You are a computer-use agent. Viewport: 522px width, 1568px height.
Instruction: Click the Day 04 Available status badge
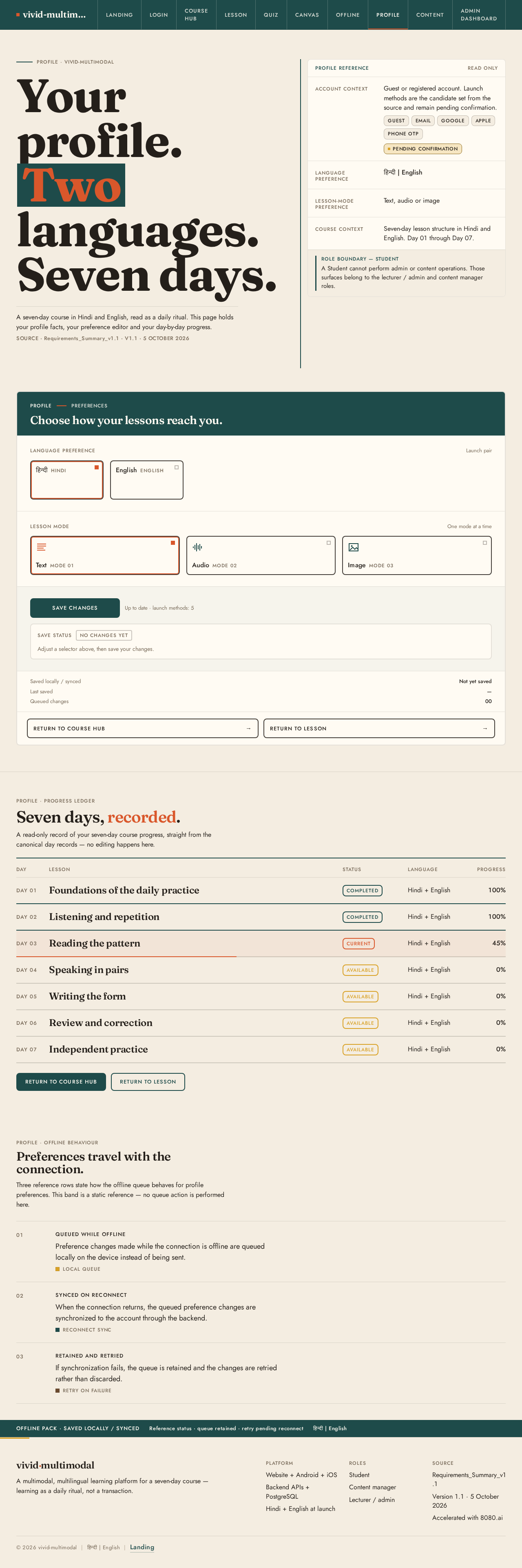[360, 970]
